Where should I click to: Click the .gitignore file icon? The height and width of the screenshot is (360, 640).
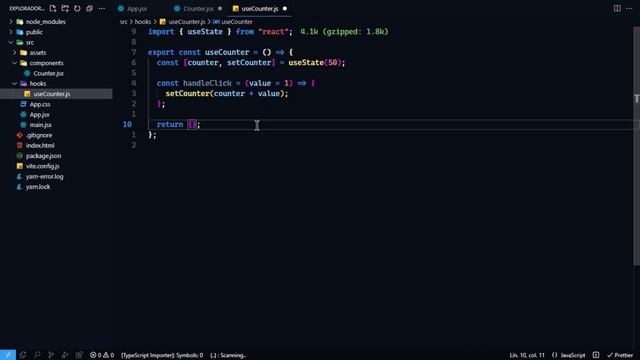pos(20,135)
